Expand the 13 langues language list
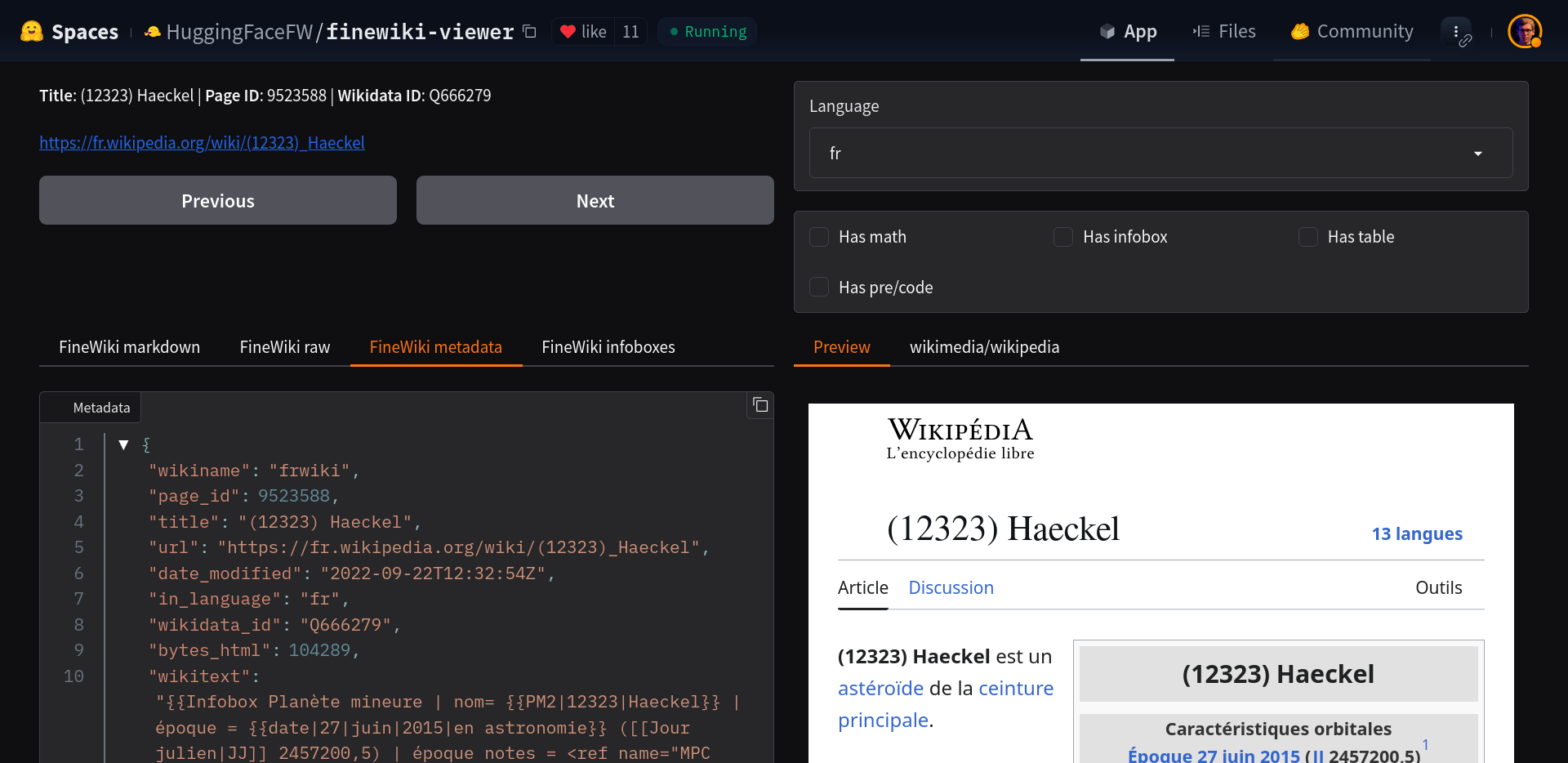The width and height of the screenshot is (1568, 763). 1417,534
